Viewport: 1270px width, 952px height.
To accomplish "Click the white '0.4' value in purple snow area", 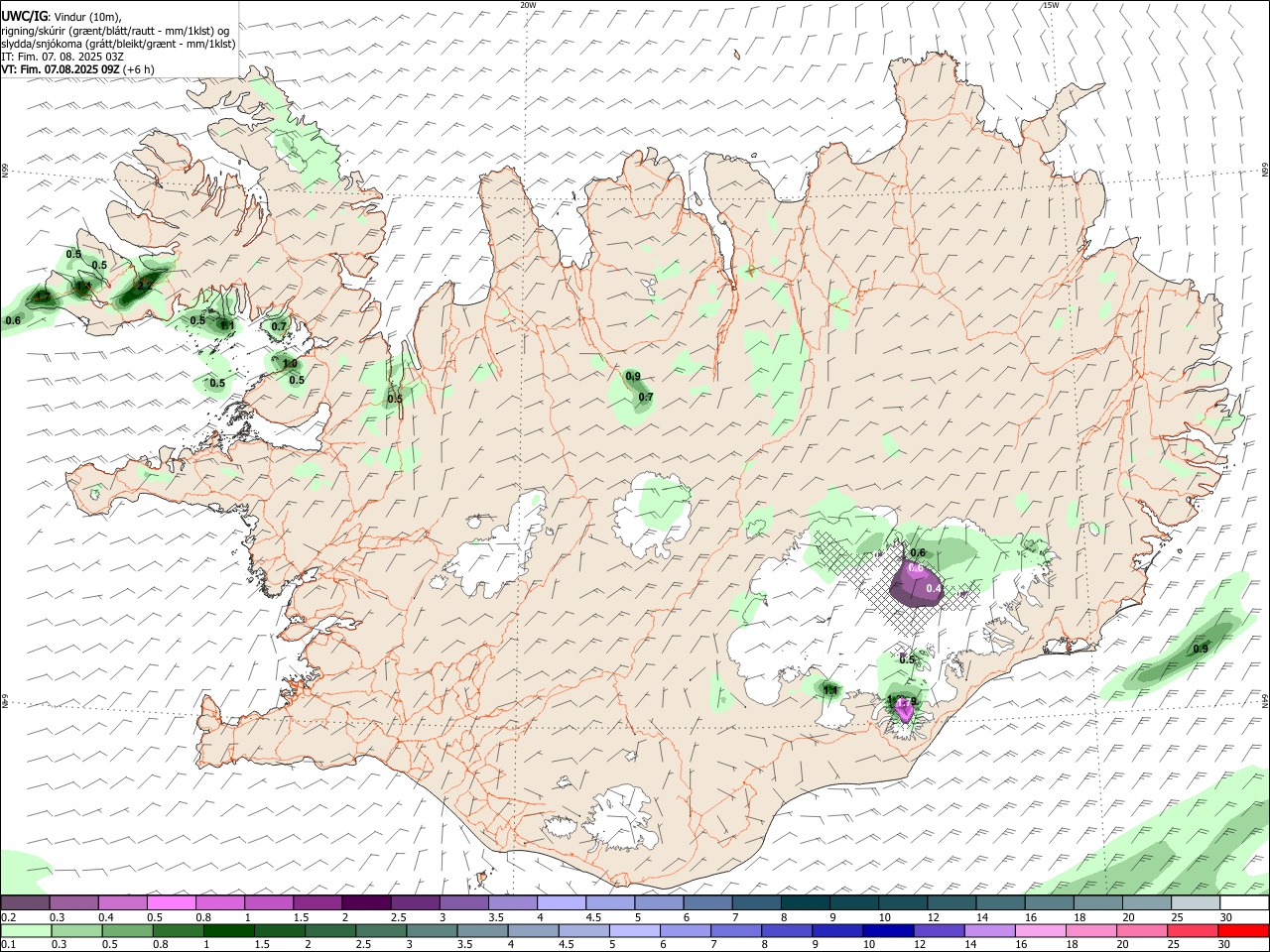I will point(934,589).
